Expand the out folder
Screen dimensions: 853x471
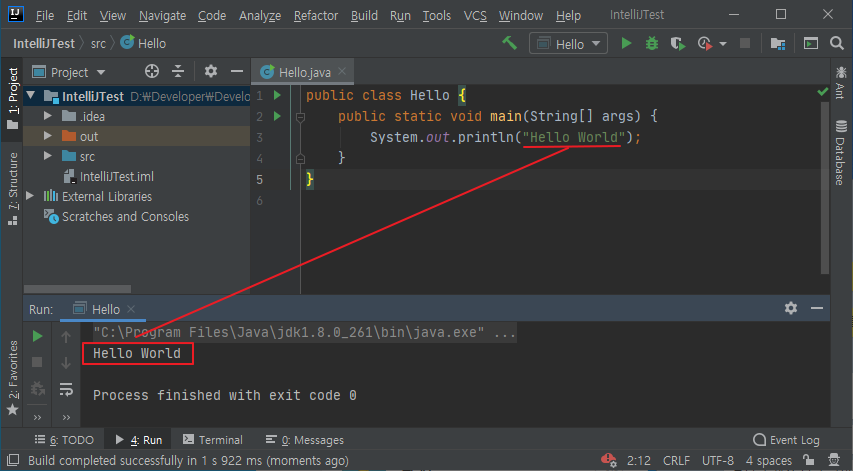(x=47, y=136)
